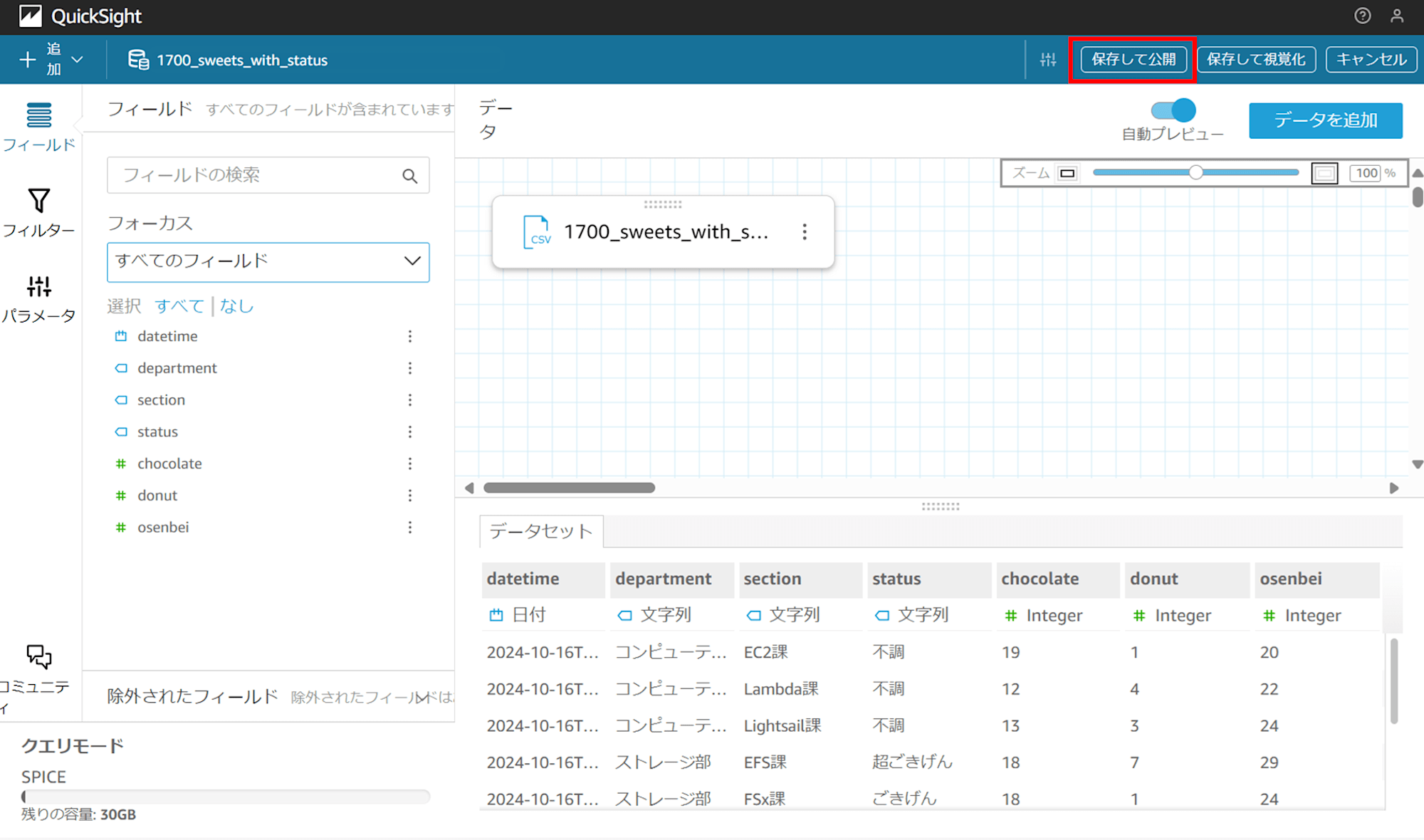Click the osenbei column header

click(x=1316, y=579)
